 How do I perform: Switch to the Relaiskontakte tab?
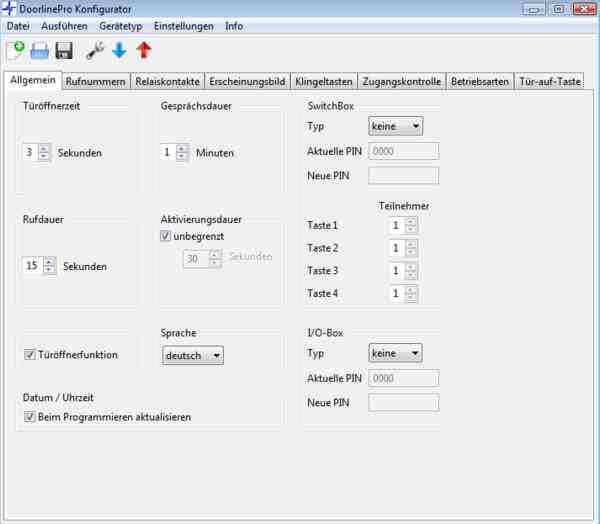(x=167, y=82)
